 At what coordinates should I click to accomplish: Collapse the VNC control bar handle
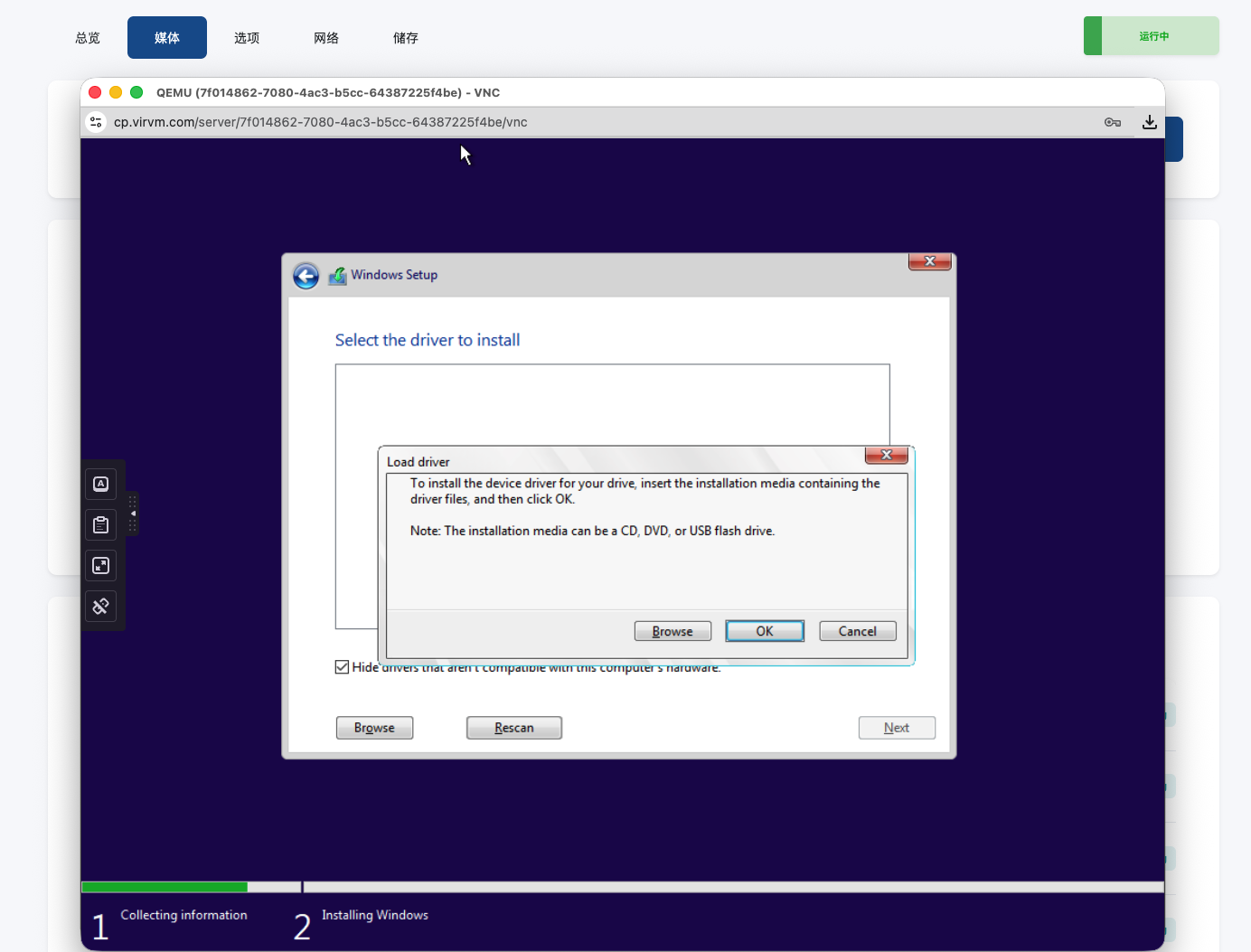point(132,514)
